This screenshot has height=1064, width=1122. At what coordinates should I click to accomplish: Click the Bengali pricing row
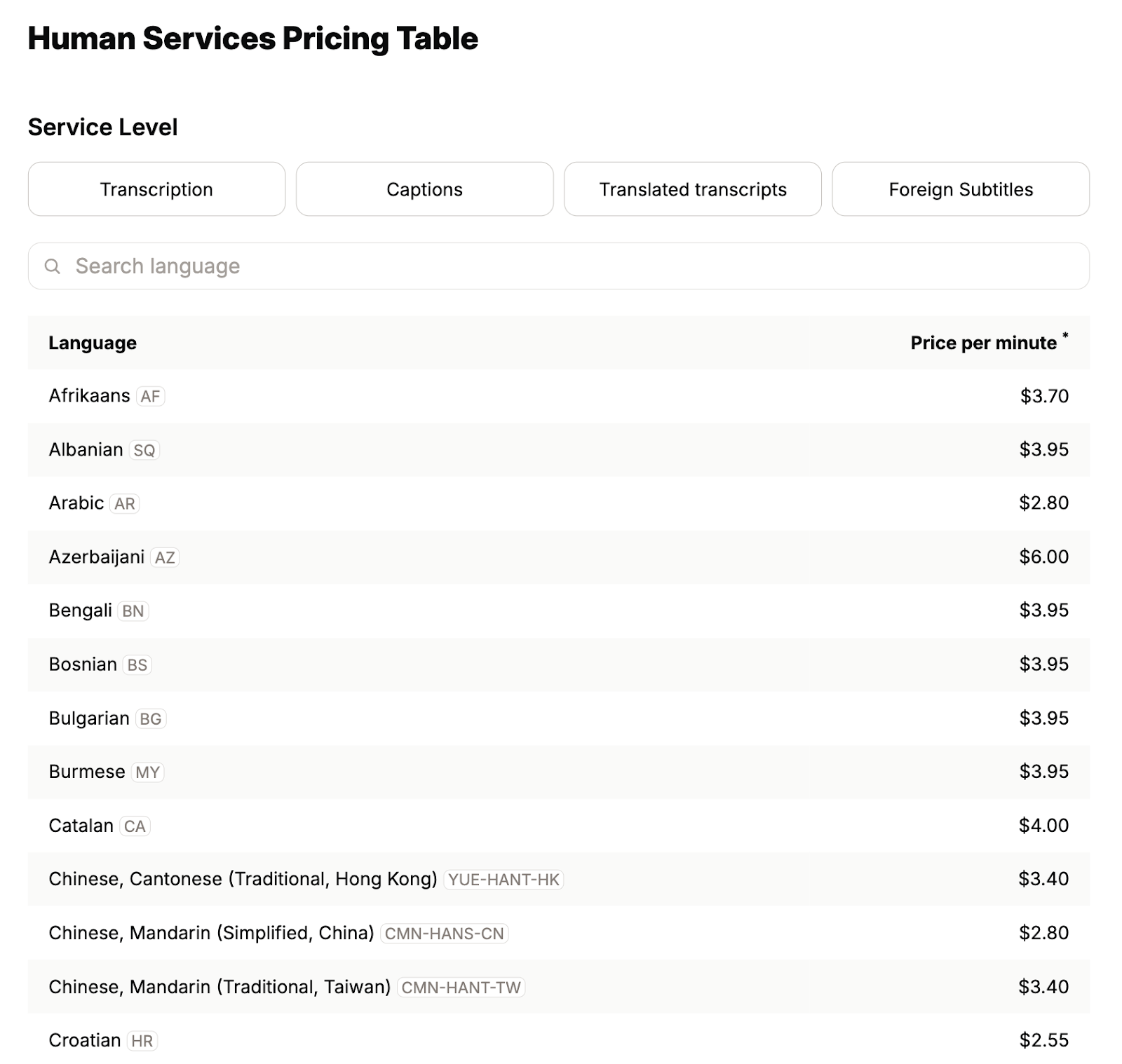[491, 611]
